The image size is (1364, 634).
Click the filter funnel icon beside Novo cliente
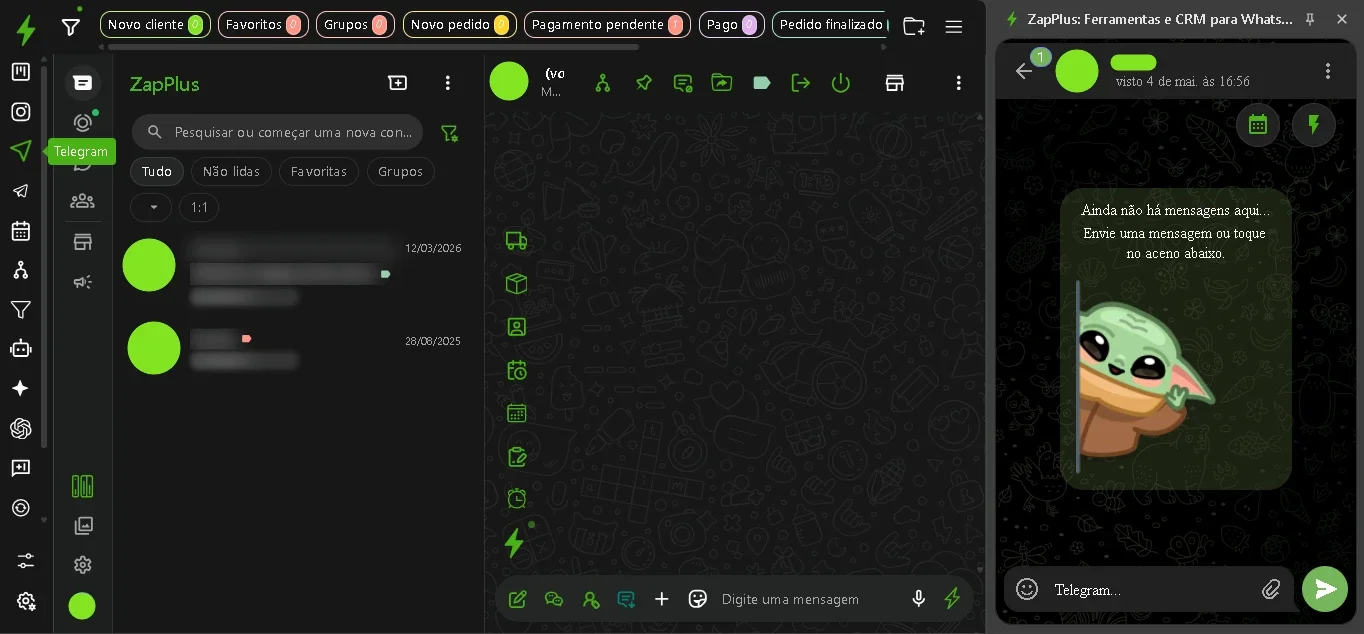[x=71, y=27]
